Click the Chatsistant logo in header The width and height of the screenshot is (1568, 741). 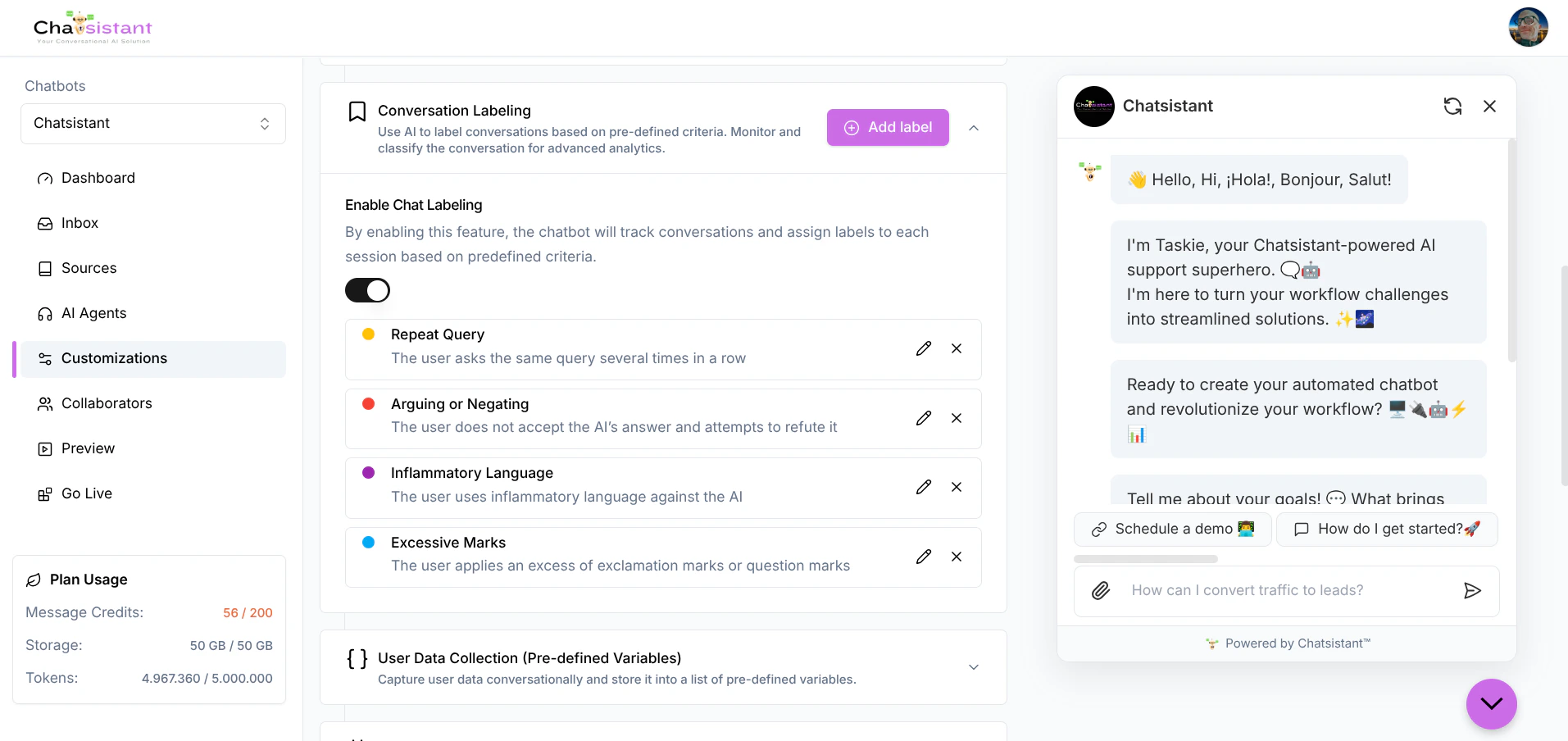click(x=93, y=28)
